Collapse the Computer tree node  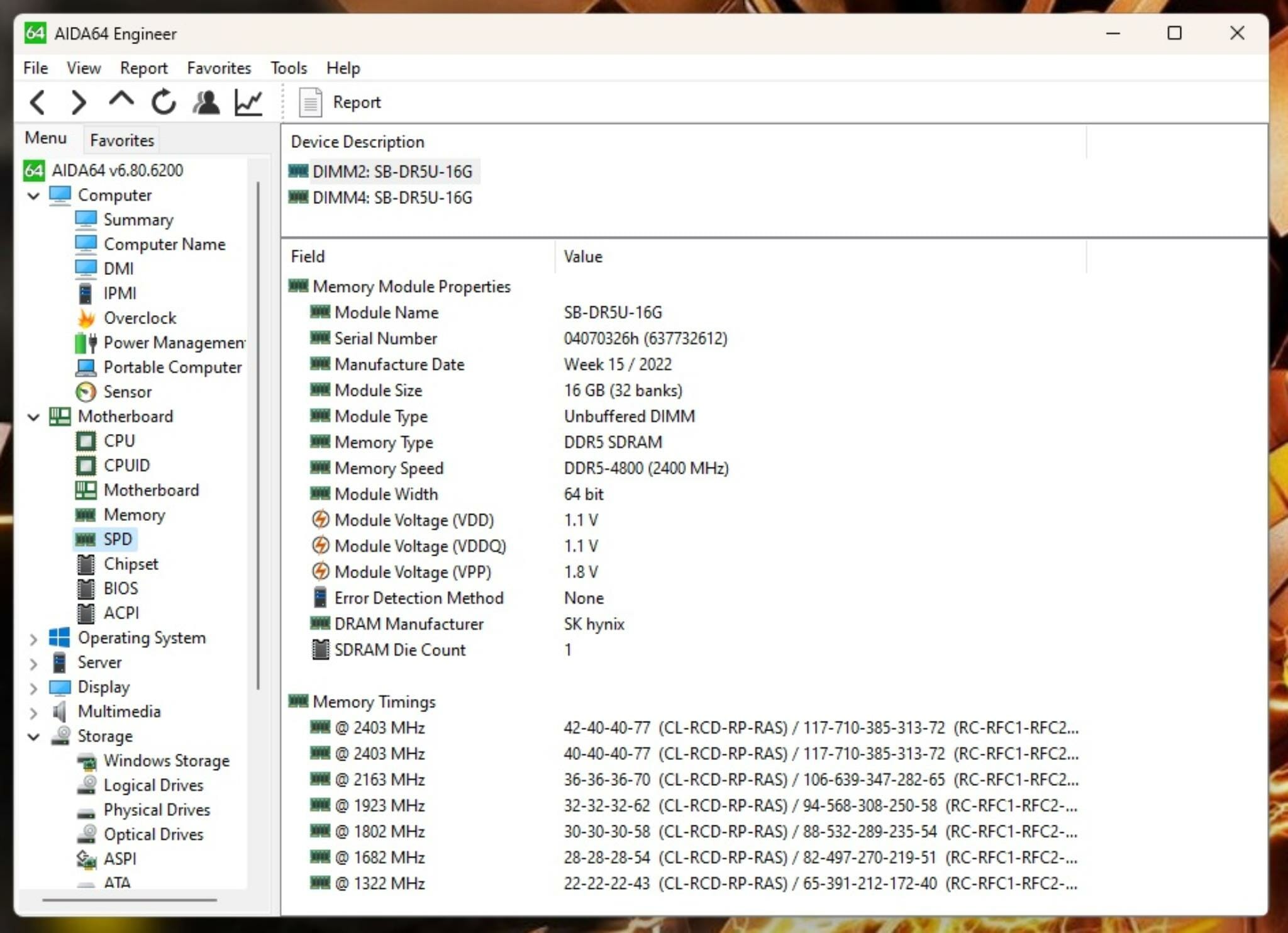[34, 196]
